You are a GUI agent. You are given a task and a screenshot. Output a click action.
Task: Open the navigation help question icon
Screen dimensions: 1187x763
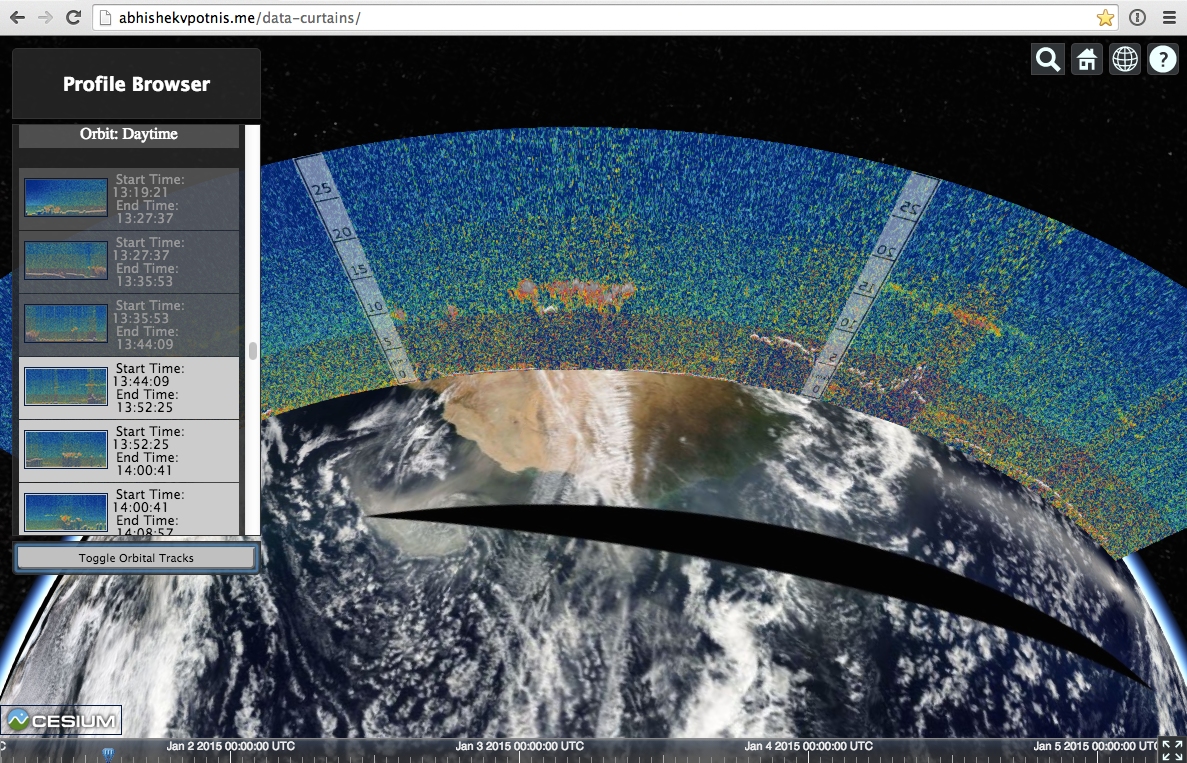click(1164, 59)
